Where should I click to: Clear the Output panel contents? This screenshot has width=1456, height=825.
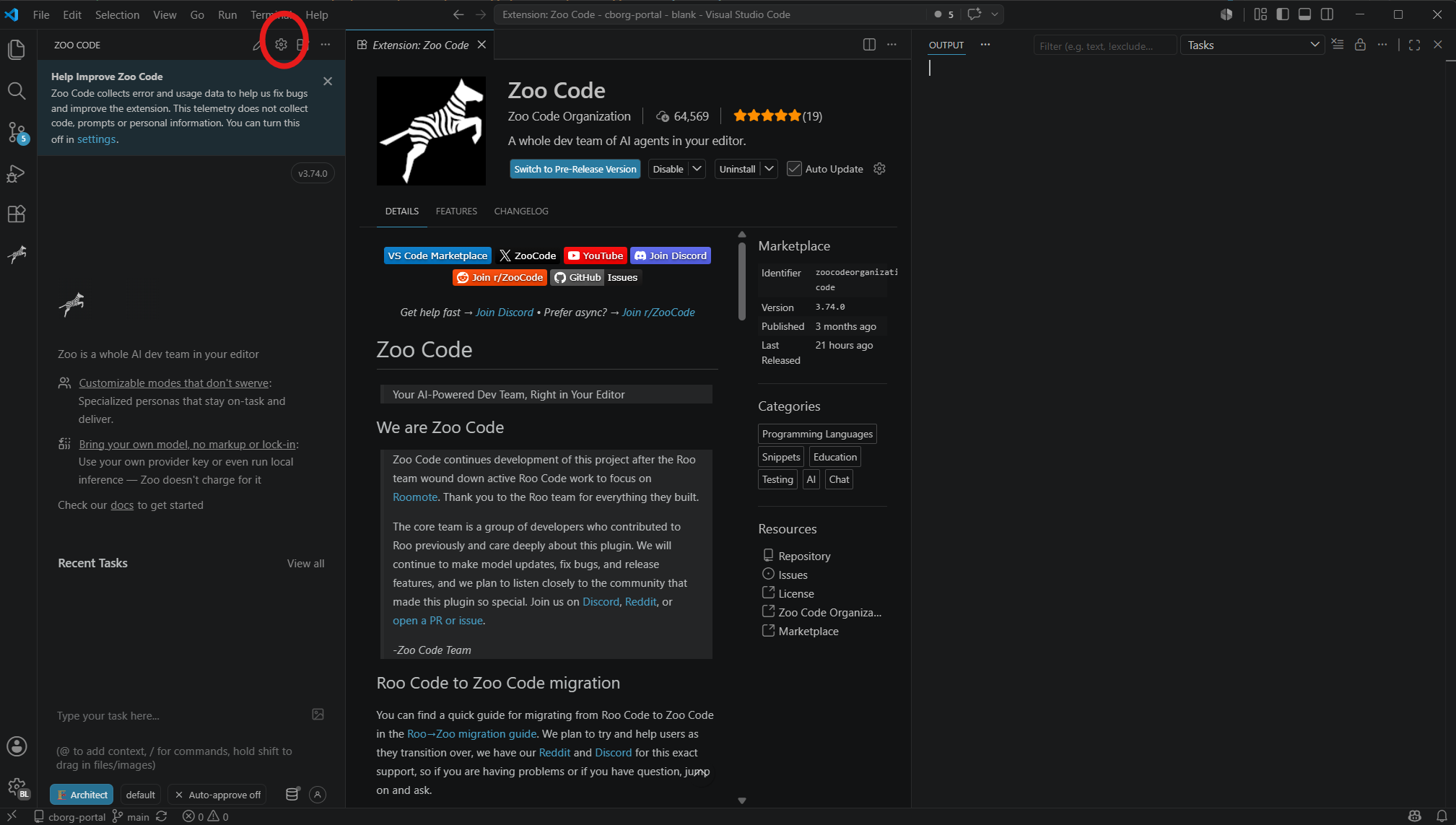[x=1338, y=45]
